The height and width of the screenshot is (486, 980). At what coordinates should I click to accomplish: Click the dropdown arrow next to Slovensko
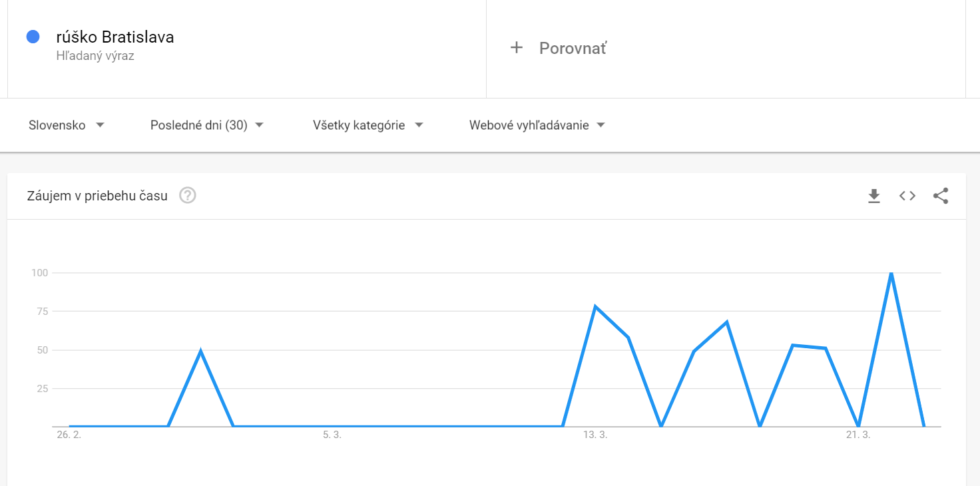tap(99, 125)
